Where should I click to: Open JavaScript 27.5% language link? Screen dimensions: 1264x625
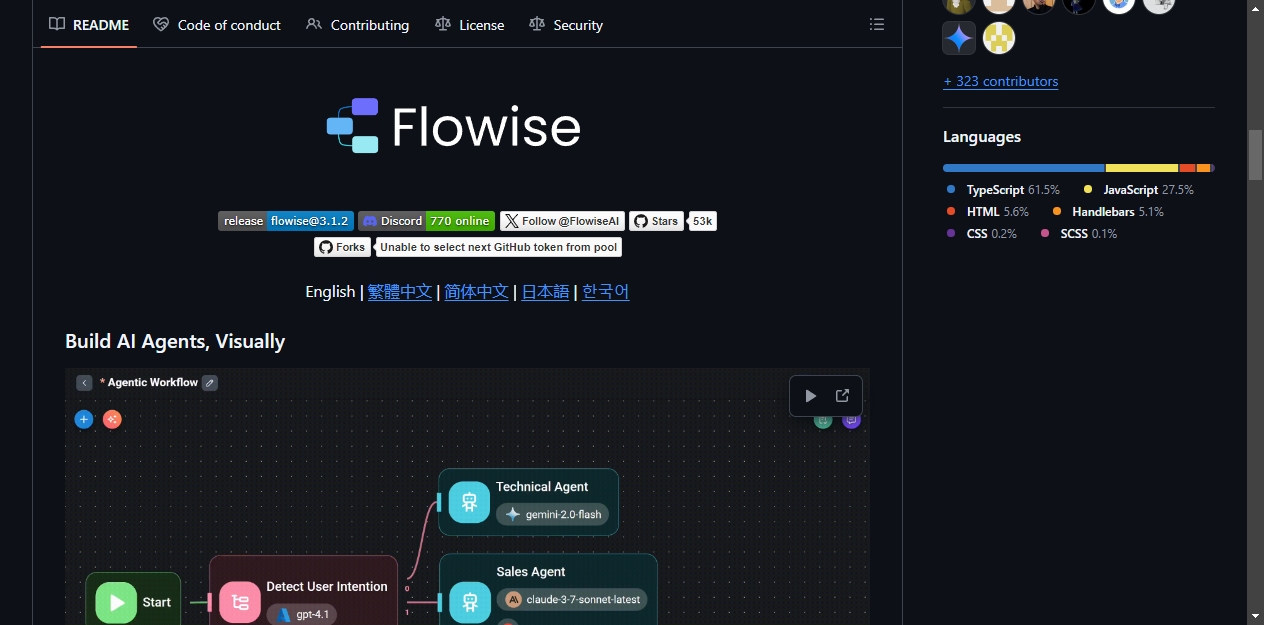click(x=1139, y=189)
